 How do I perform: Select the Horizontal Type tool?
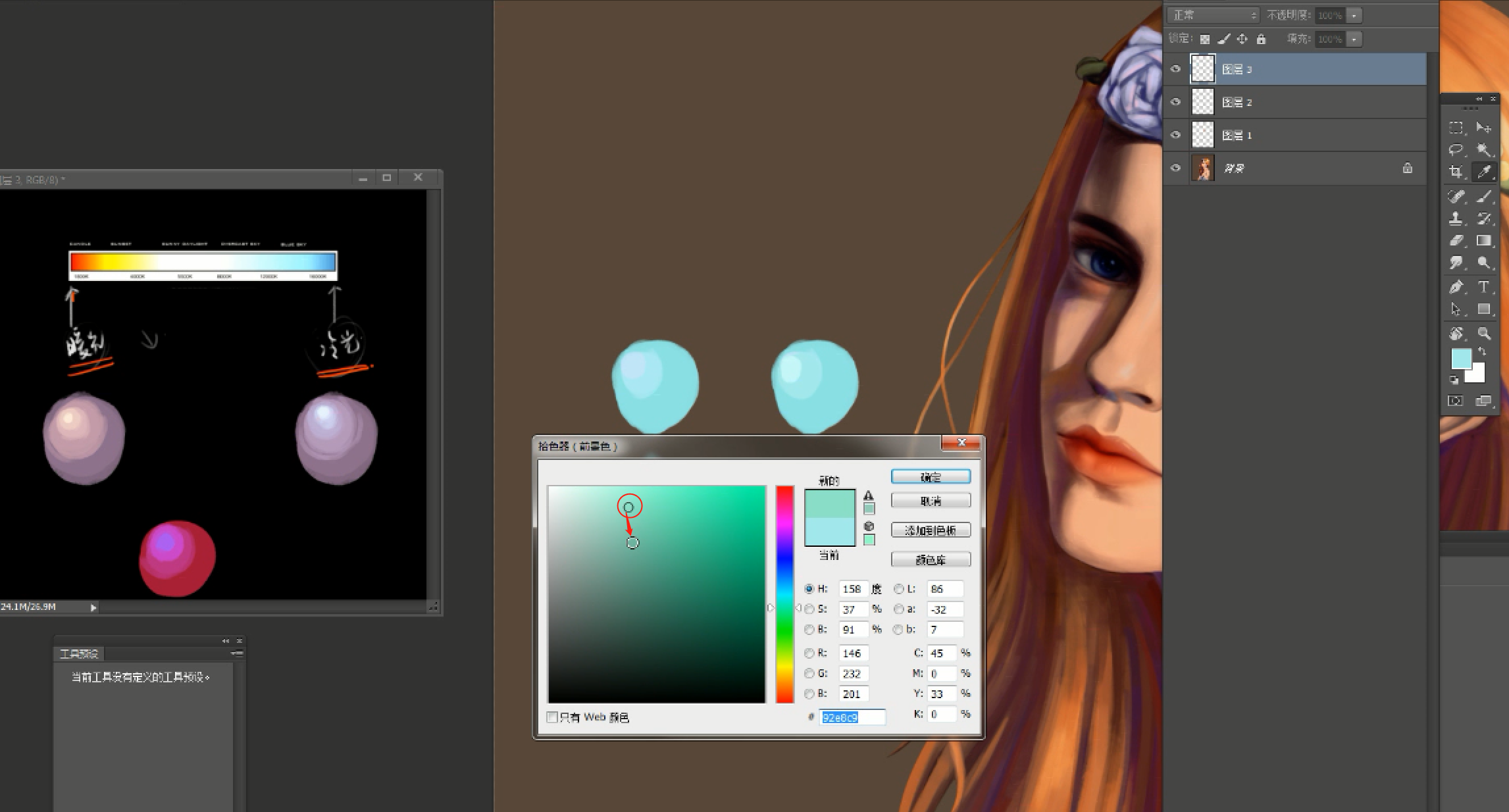(1483, 287)
